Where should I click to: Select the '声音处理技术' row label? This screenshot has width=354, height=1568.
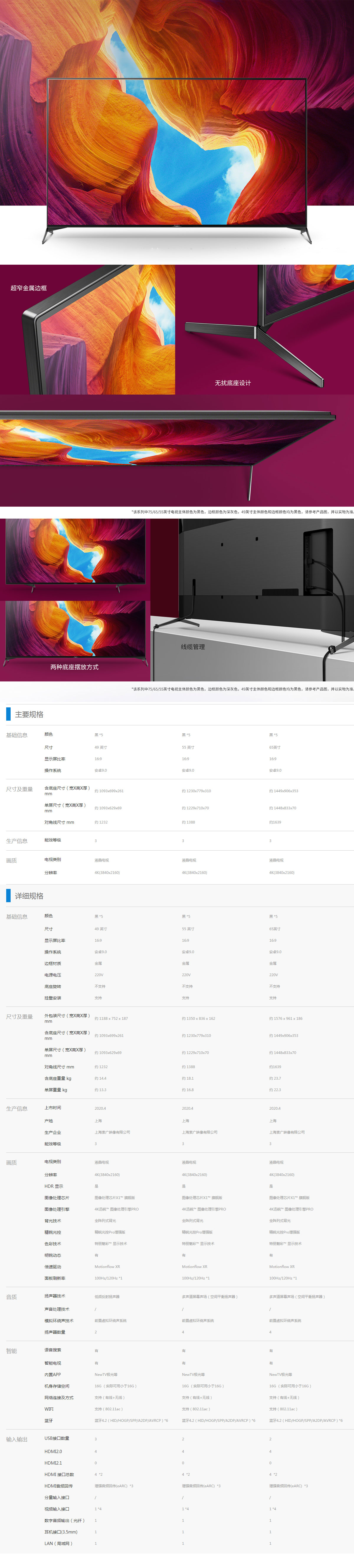(57, 1309)
